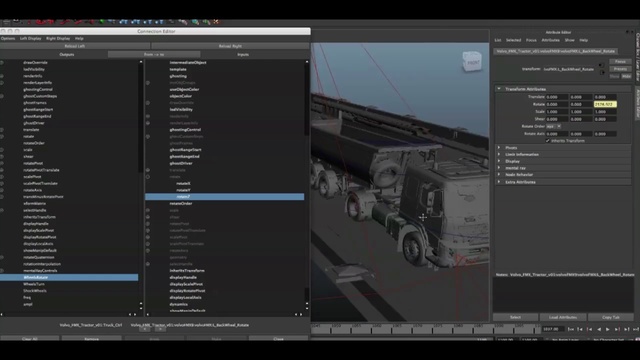Open Rotate Order dropdown

coord(554,127)
